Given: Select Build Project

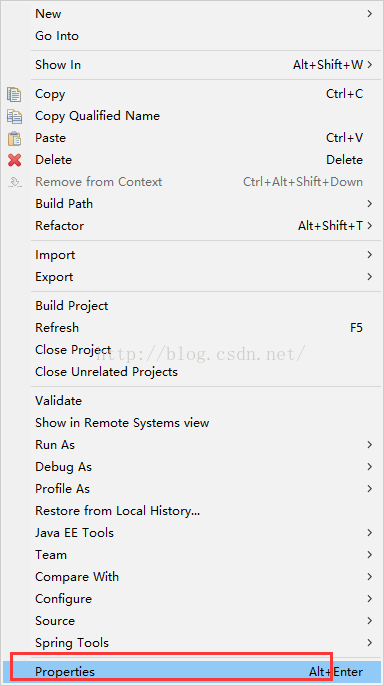Looking at the screenshot, I should click(x=192, y=306).
